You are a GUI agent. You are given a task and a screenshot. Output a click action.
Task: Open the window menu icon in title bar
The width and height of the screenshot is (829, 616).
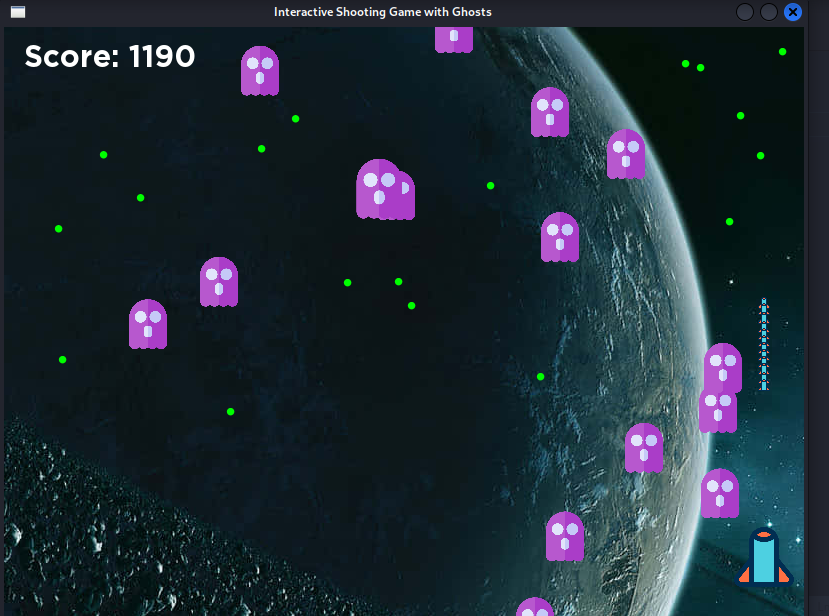(18, 12)
